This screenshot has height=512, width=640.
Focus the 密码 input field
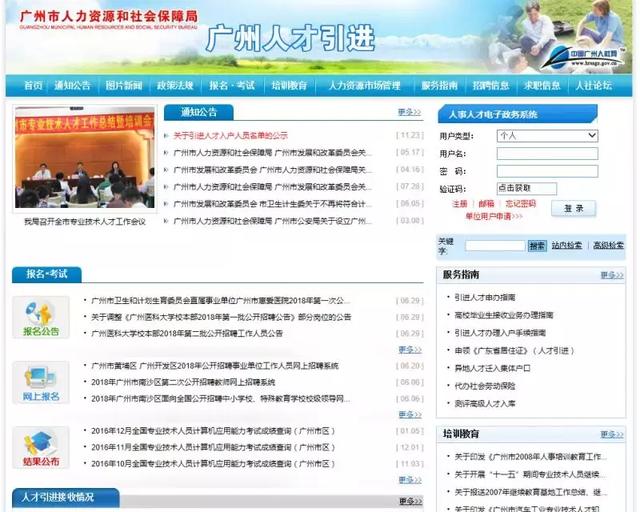[x=547, y=171]
